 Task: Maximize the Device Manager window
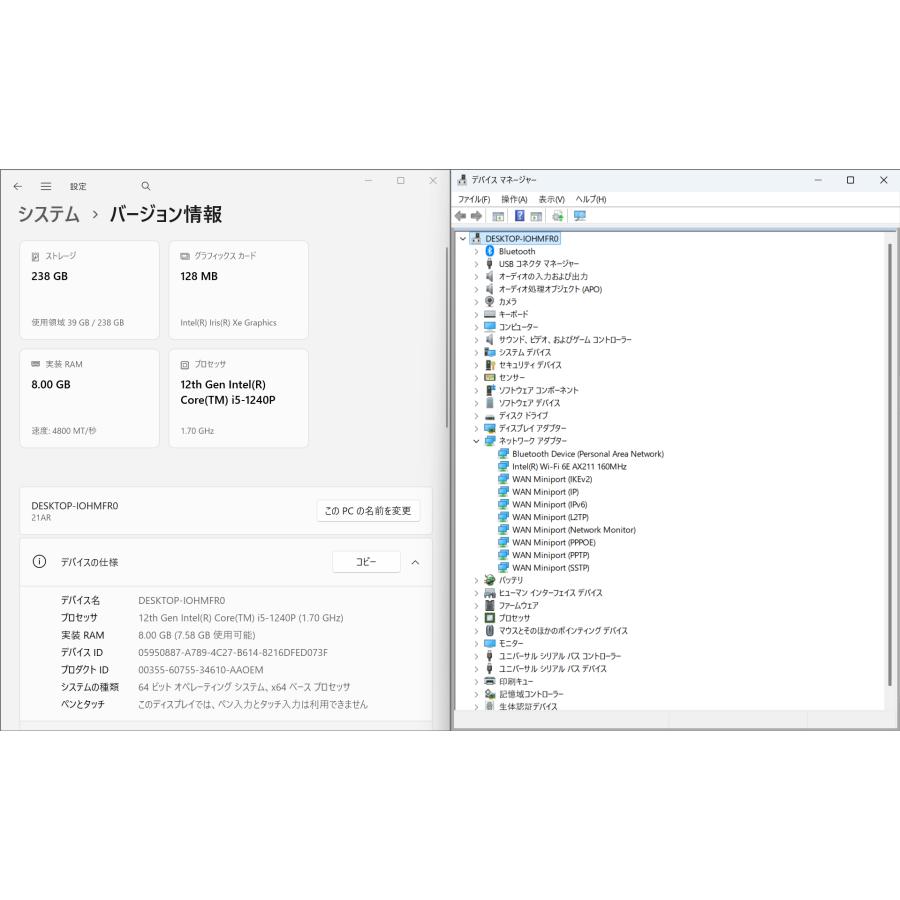(x=850, y=180)
